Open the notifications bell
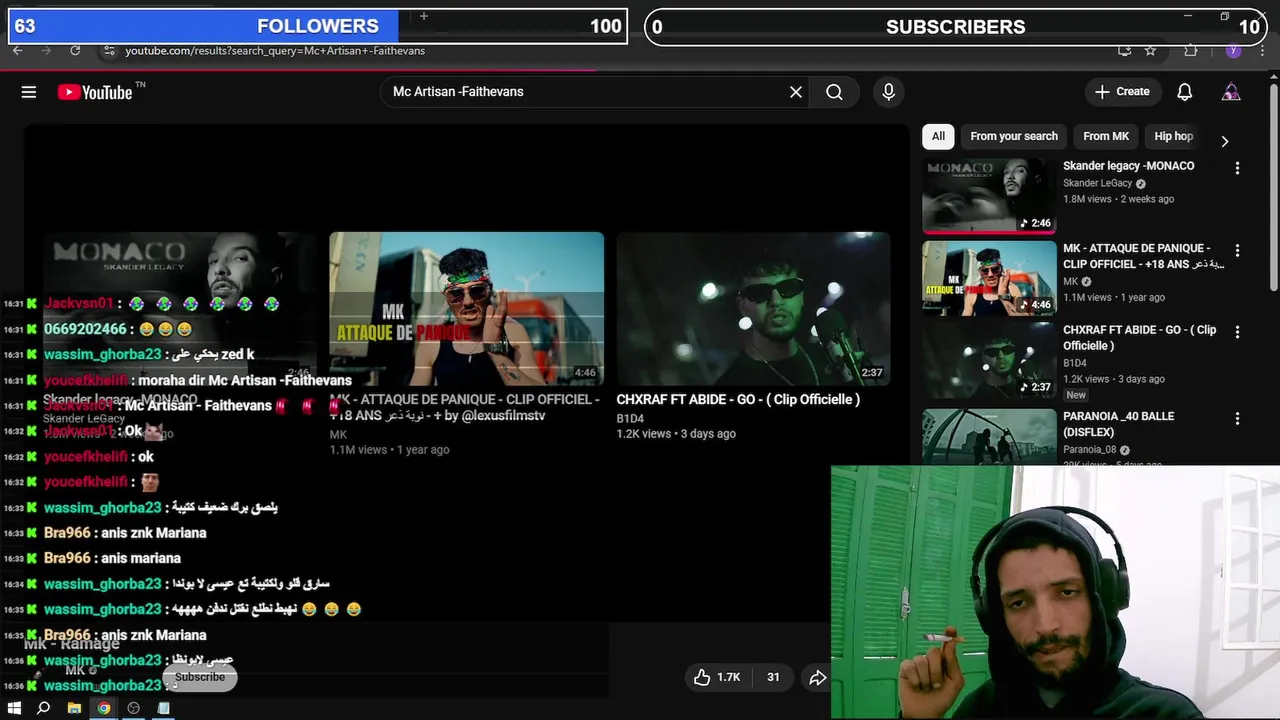 pos(1184,92)
